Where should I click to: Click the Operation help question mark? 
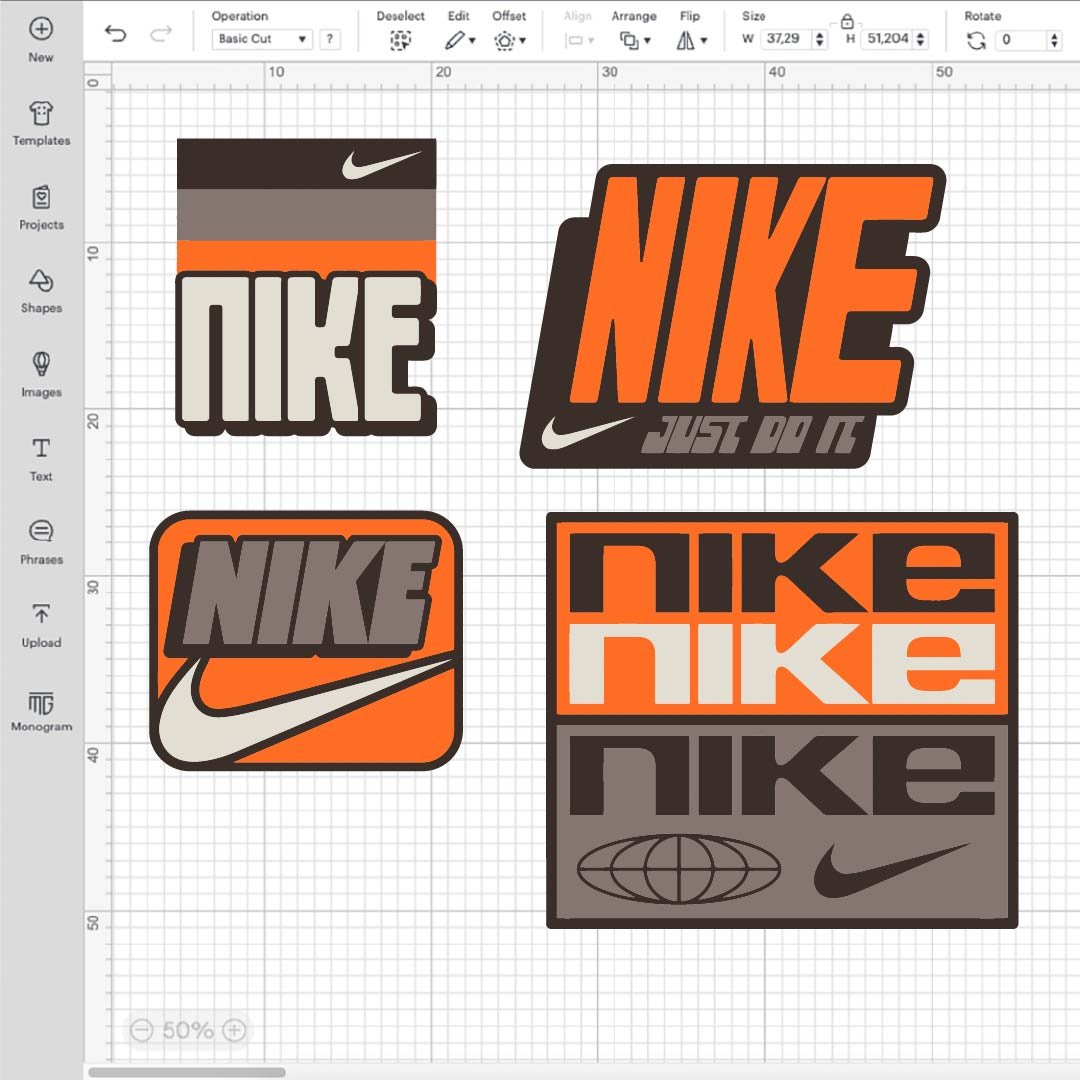330,39
